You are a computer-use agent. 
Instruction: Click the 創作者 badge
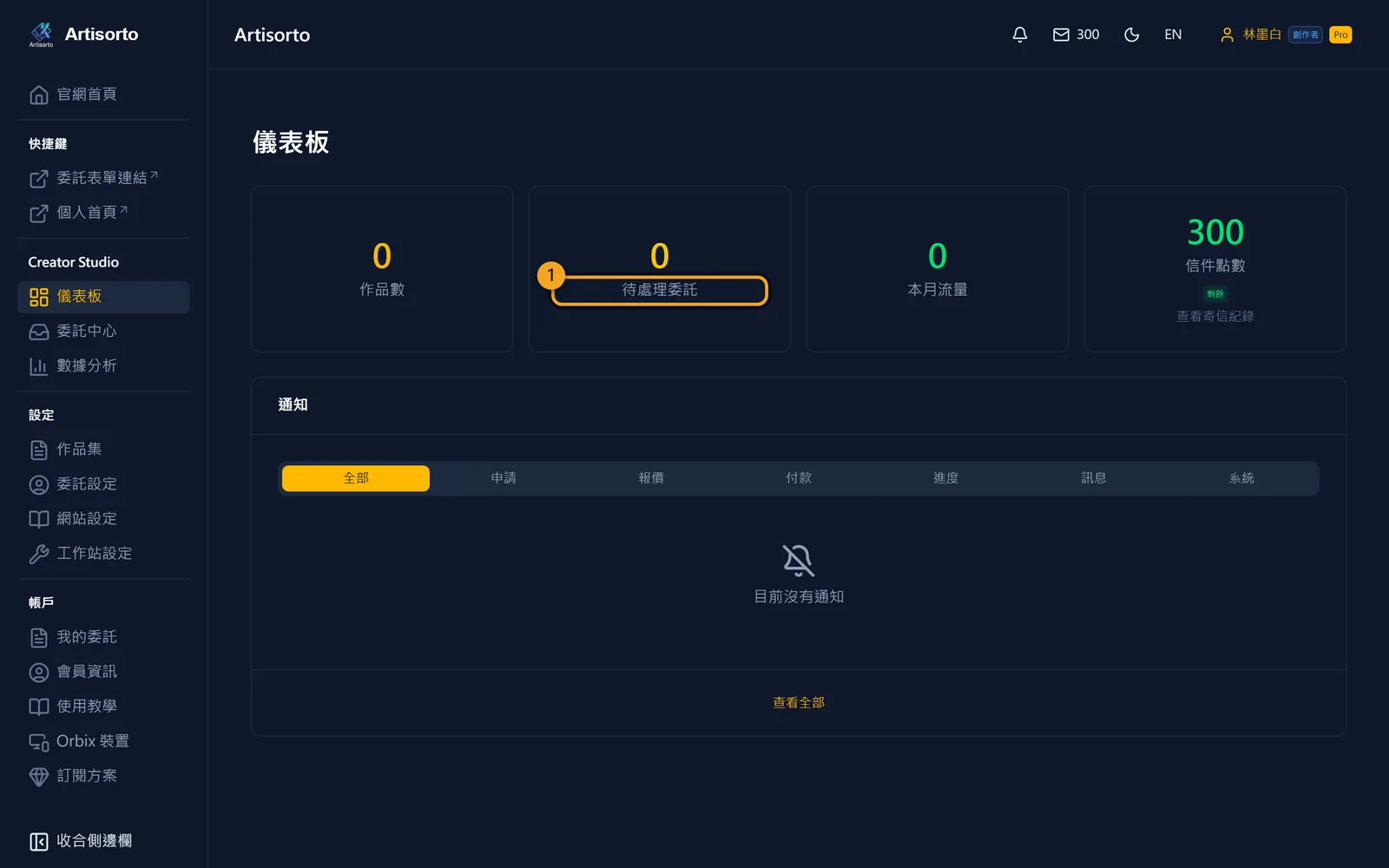point(1305,35)
